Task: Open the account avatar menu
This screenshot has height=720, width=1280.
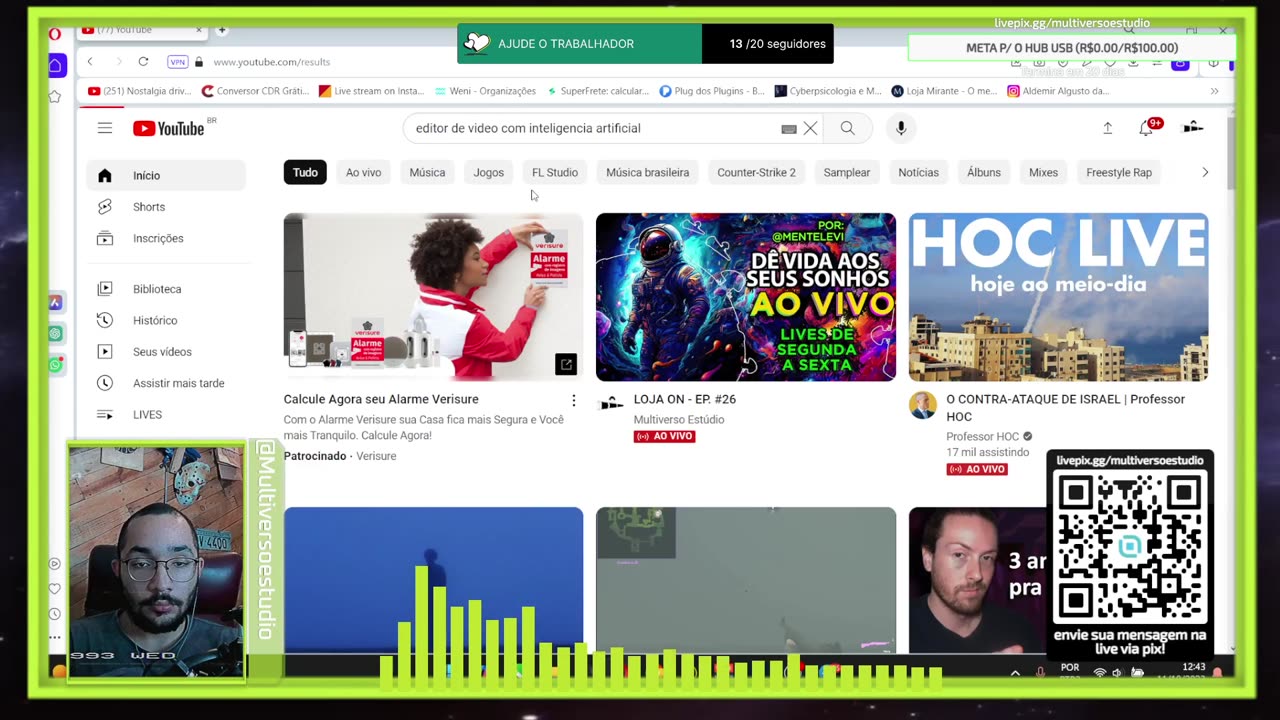Action: point(1192,127)
